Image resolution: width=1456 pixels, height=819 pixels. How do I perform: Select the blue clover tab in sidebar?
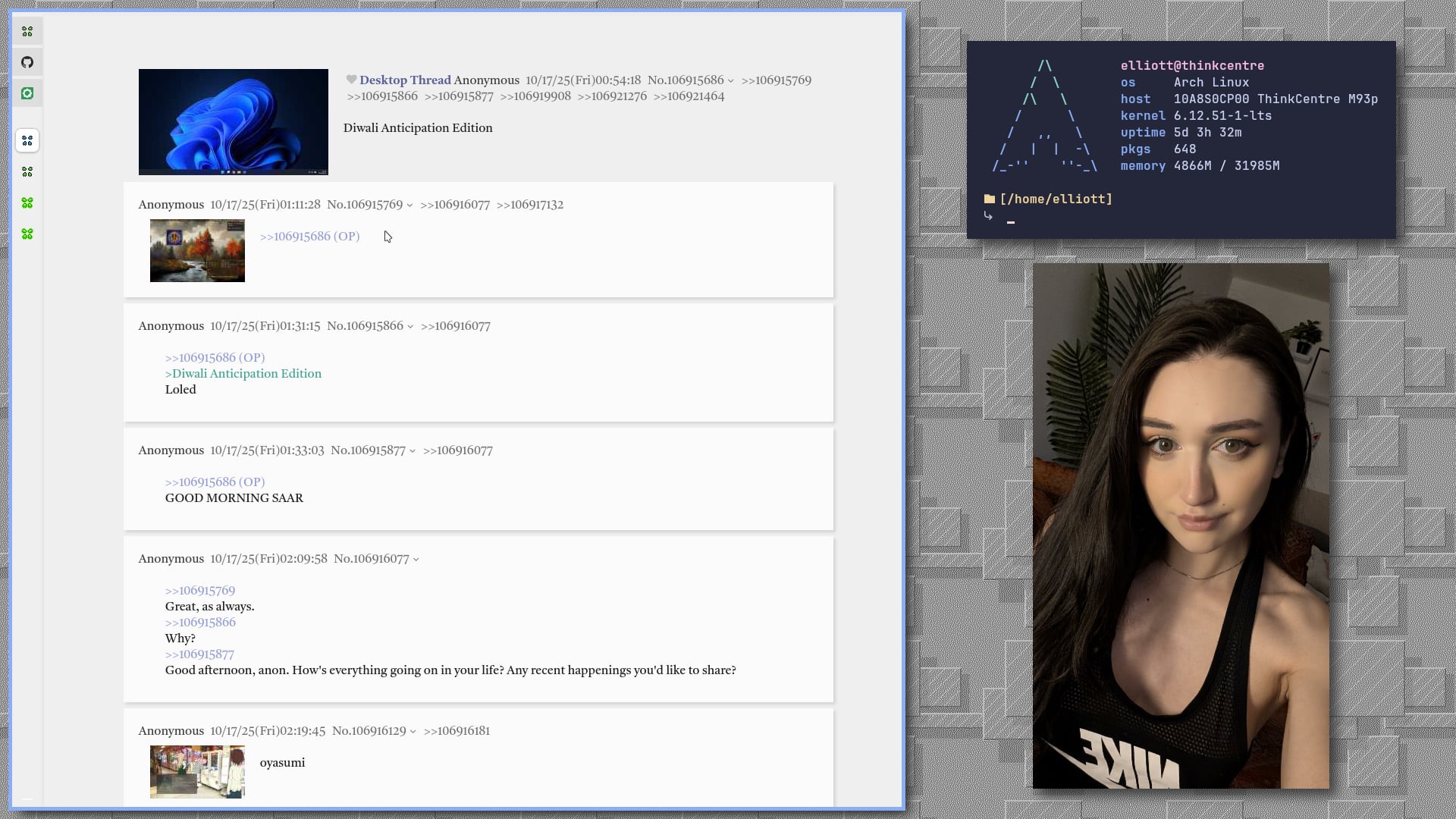[x=27, y=140]
